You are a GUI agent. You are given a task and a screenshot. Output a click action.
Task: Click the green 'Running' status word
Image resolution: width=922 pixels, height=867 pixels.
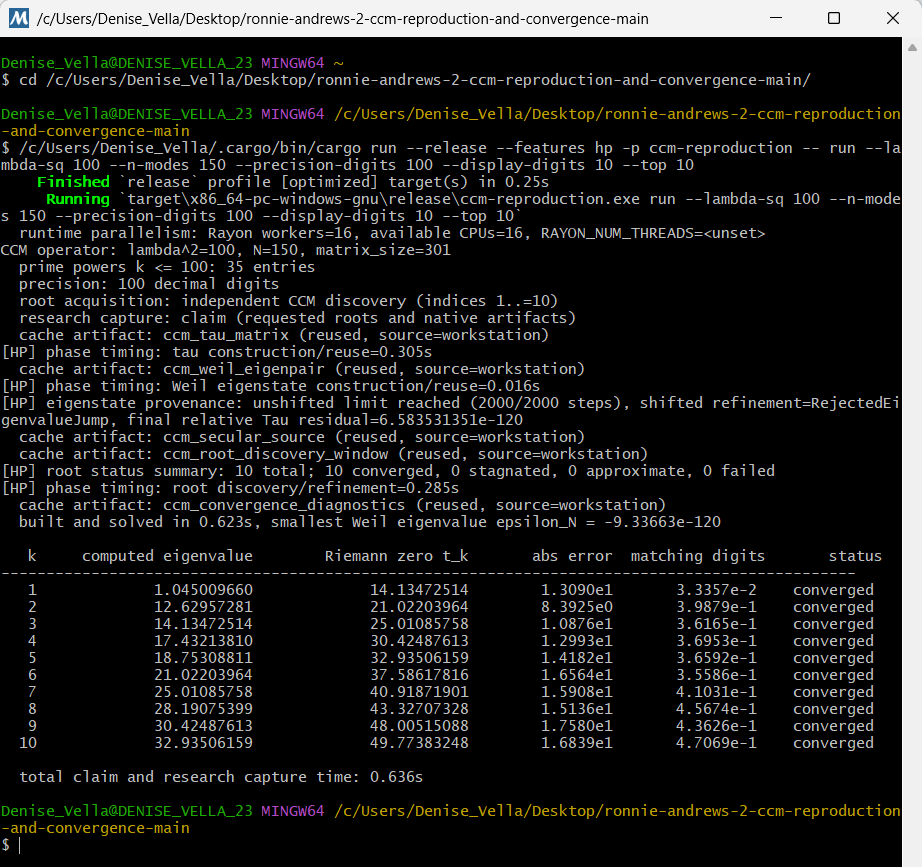78,199
